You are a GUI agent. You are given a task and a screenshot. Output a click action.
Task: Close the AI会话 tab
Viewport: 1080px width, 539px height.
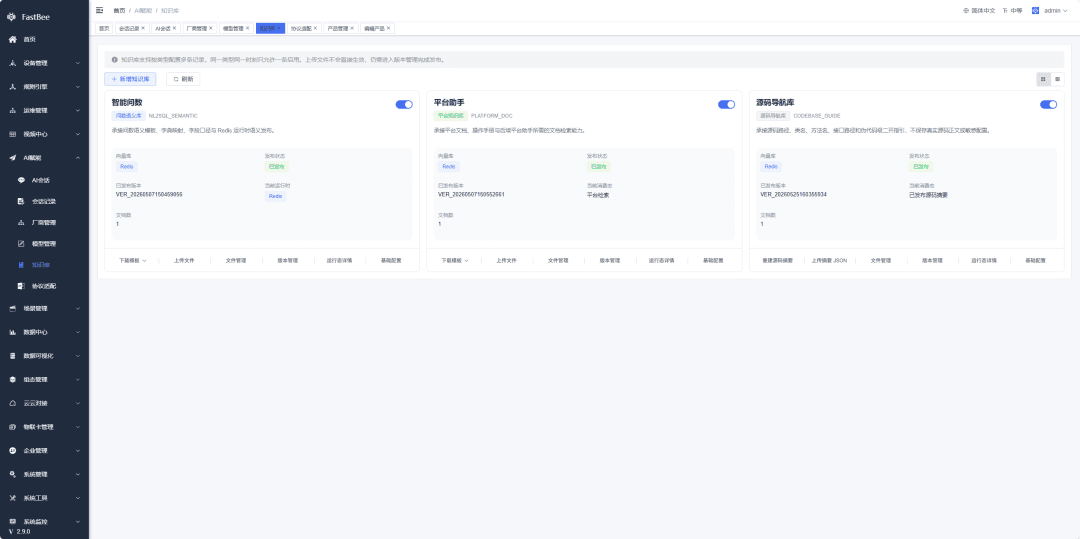[175, 28]
